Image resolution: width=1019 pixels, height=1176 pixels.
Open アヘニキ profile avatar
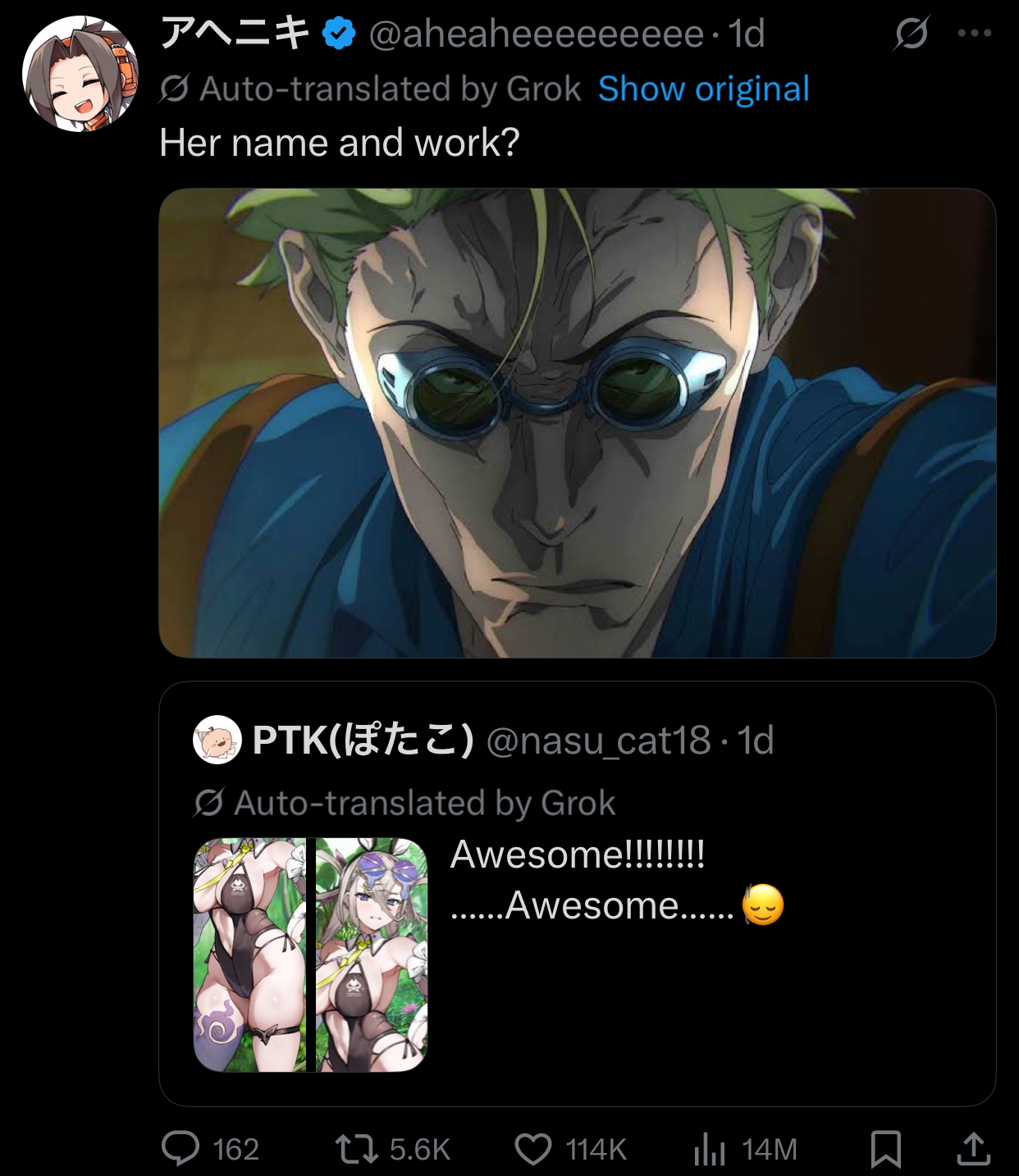80,74
